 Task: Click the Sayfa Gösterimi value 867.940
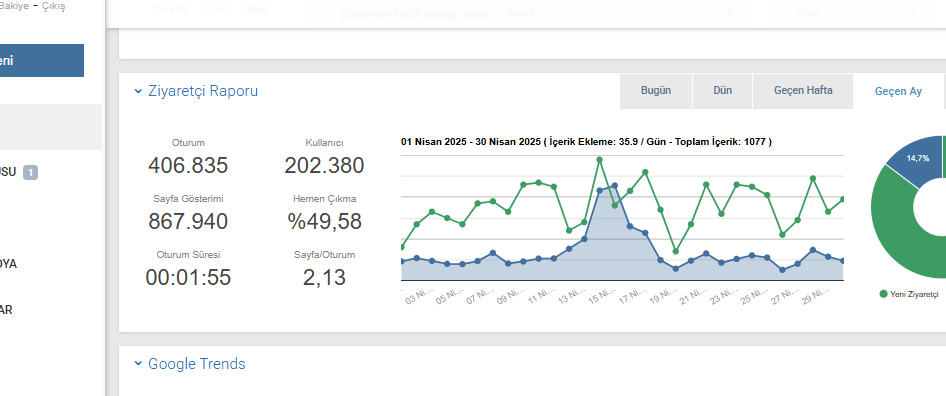pos(188,222)
